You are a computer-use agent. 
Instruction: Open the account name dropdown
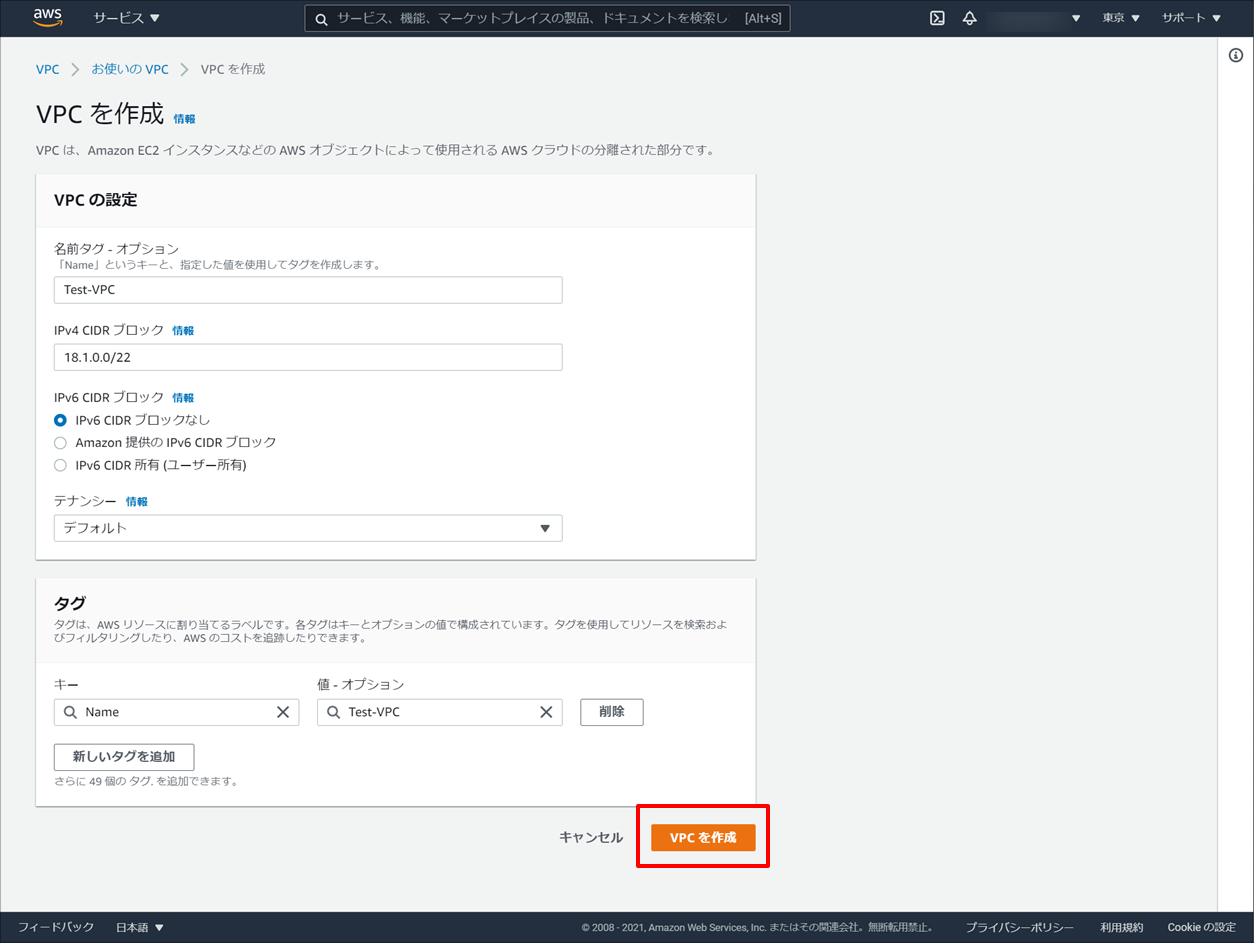point(1036,18)
